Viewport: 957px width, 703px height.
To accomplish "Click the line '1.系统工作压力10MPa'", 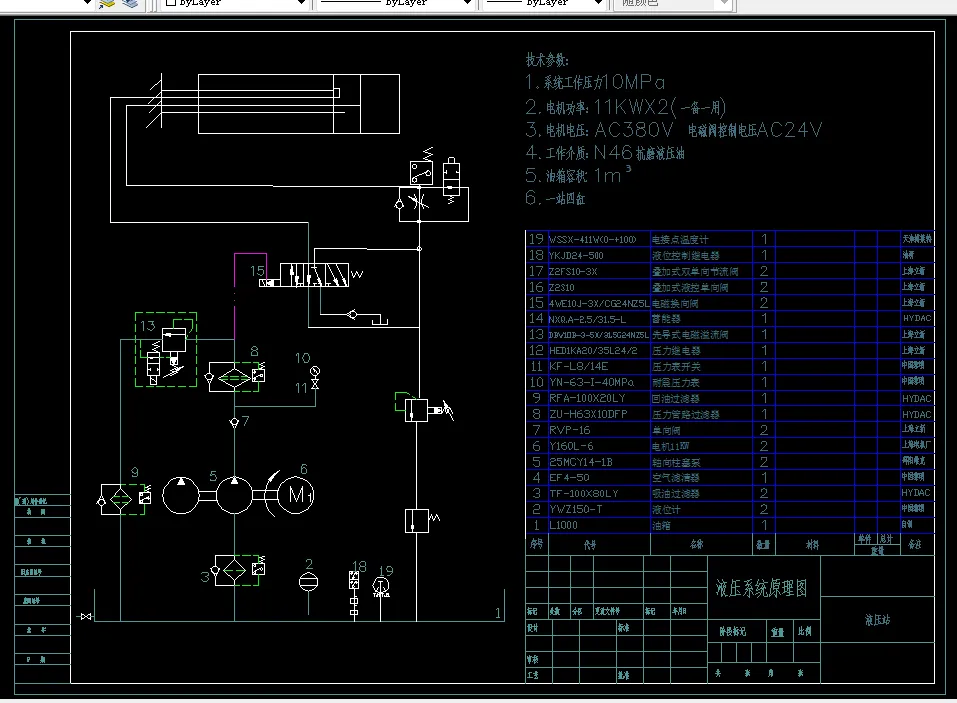I will click(x=594, y=82).
